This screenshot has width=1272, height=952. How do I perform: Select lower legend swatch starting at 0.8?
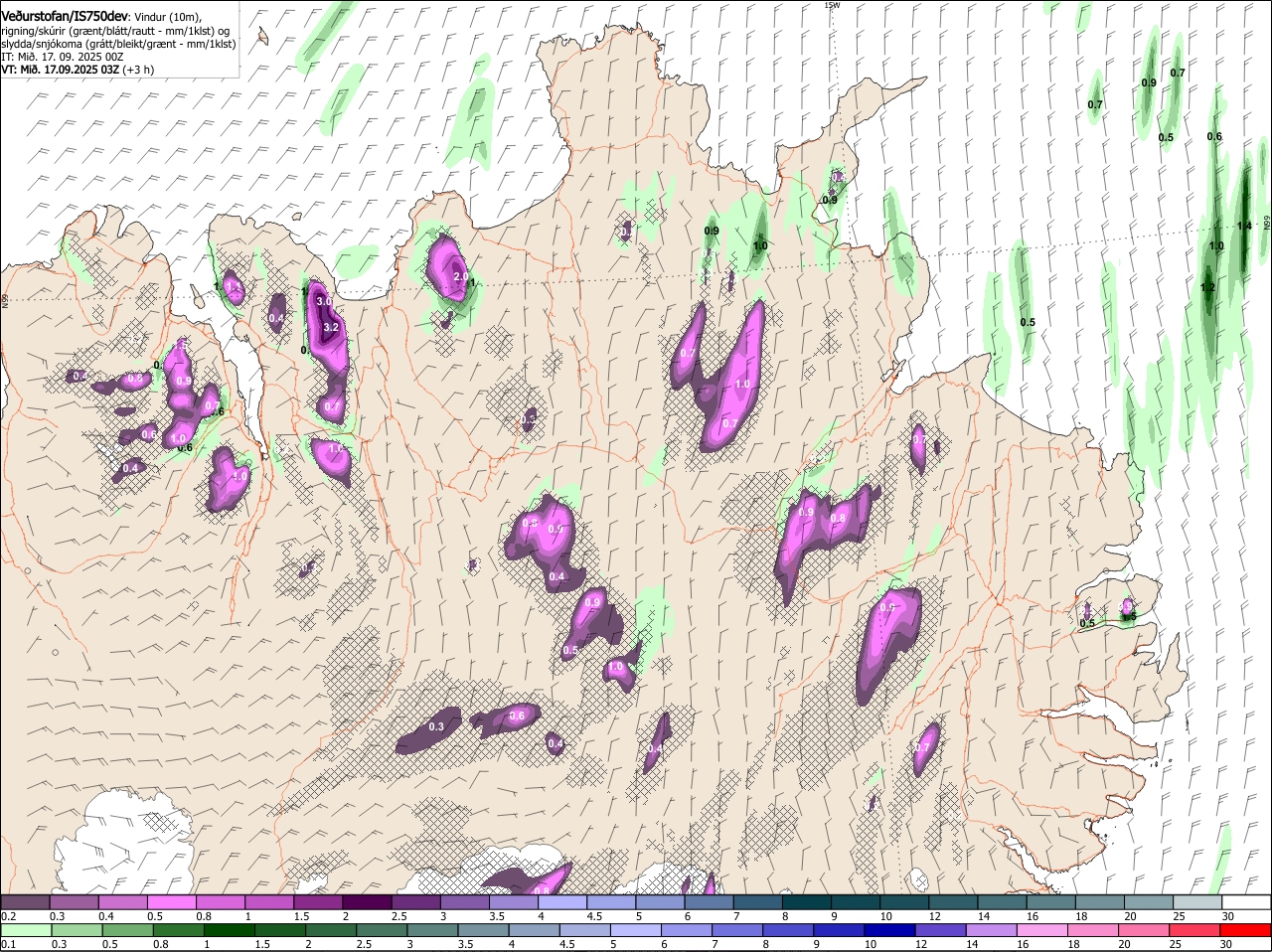point(180,930)
